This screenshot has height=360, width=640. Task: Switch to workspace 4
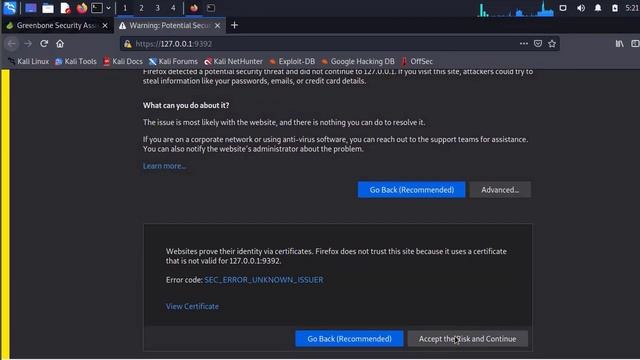tap(173, 8)
